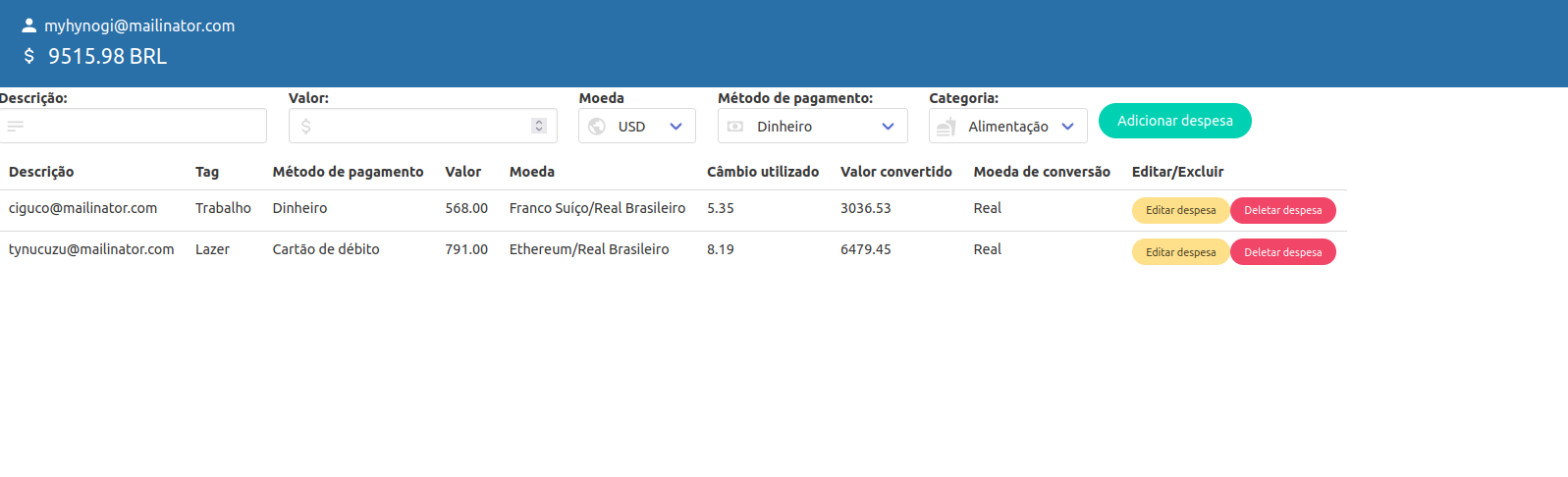Edit the tynucuzu@mailinator.com expense
This screenshot has width=1568, height=477.
[1180, 252]
